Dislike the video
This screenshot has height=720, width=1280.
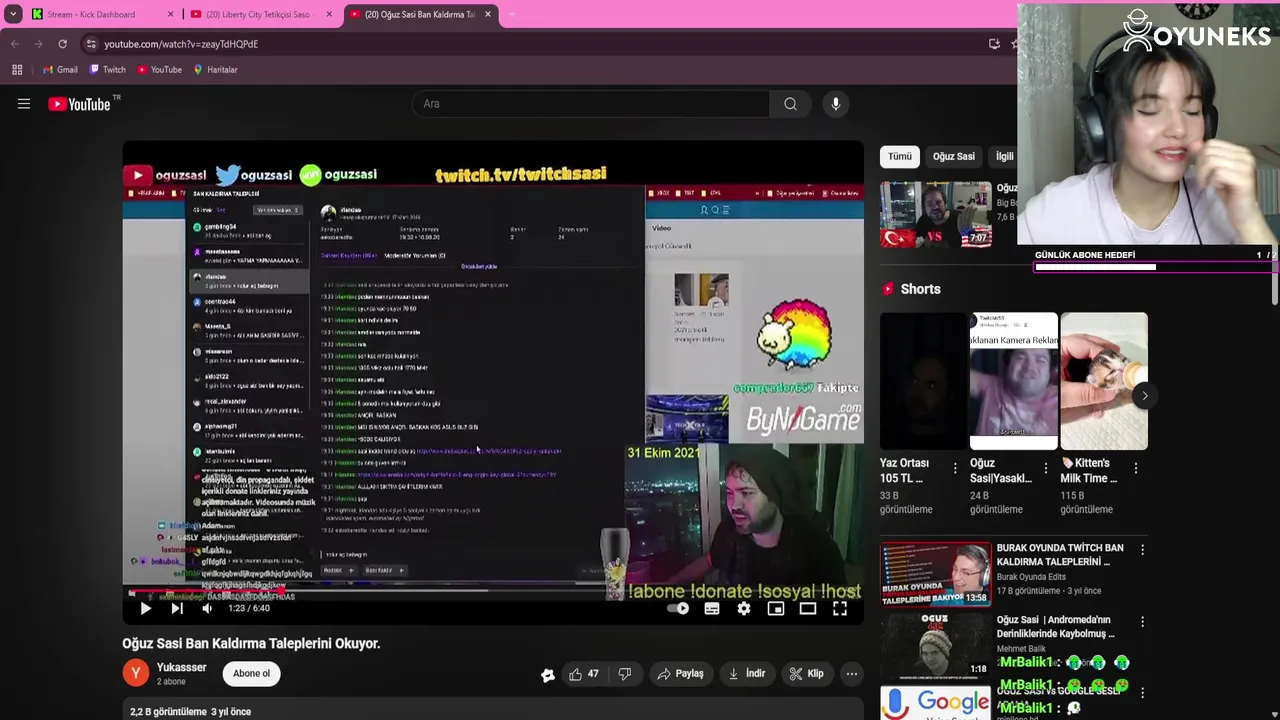click(625, 674)
